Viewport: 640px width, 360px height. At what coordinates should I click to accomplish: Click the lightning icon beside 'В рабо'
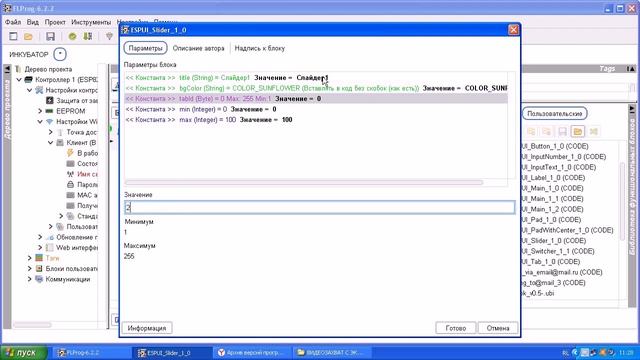[x=70, y=153]
